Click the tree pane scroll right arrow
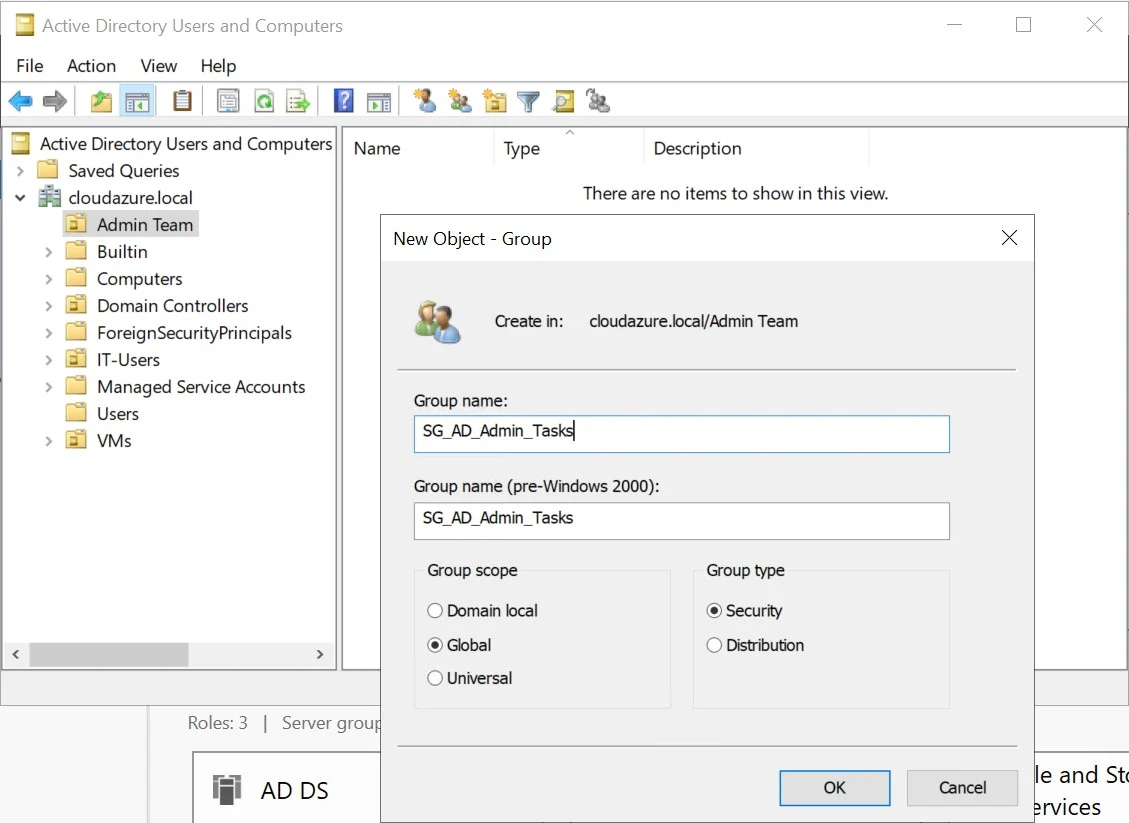1129x823 pixels. (320, 655)
